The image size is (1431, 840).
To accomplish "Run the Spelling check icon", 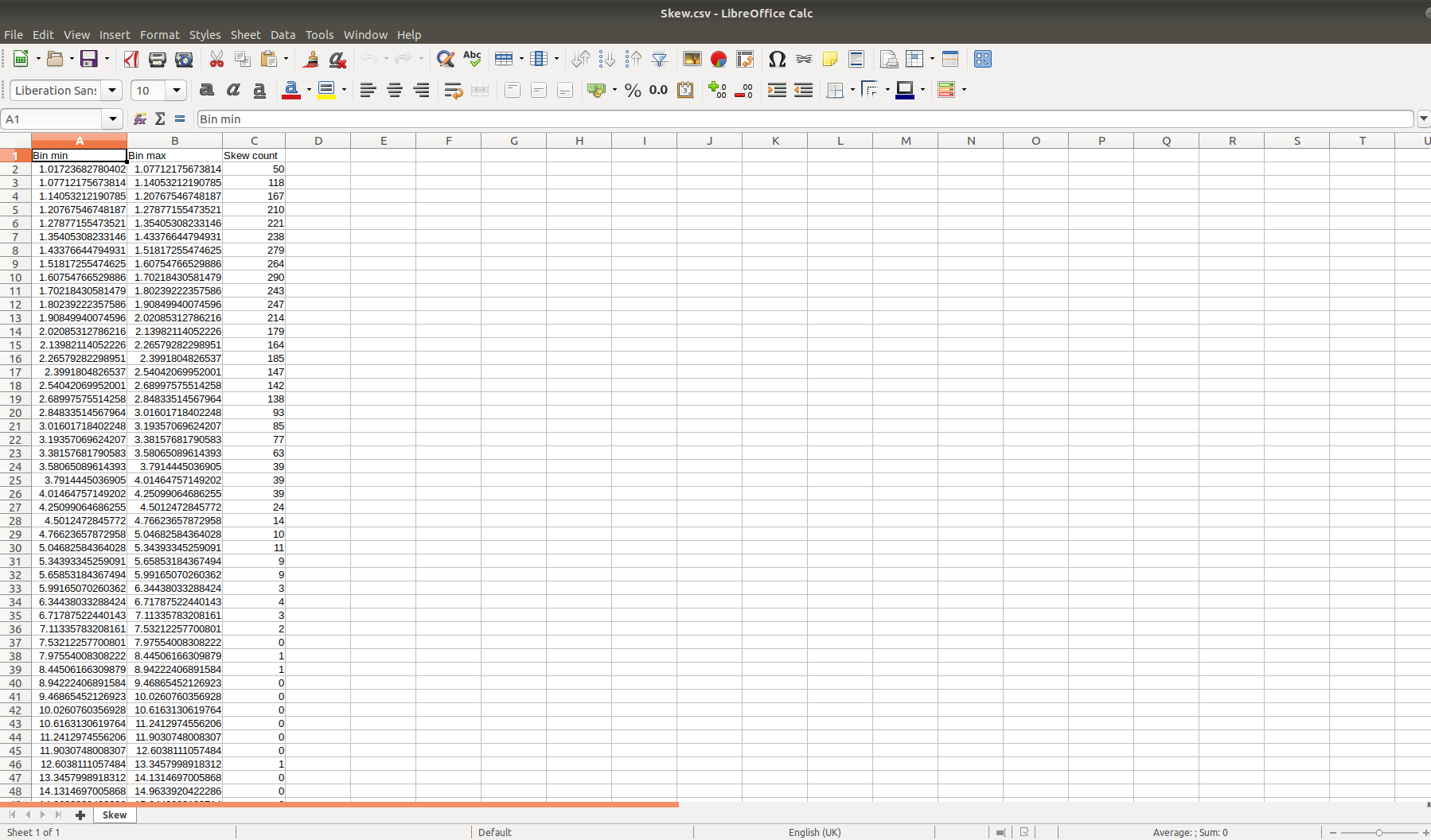I will 472,59.
